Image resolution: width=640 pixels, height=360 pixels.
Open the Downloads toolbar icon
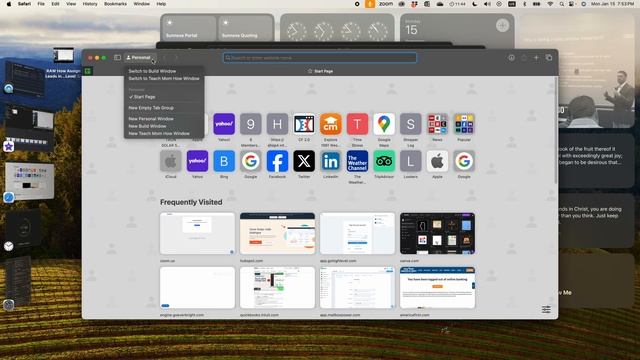(511, 58)
